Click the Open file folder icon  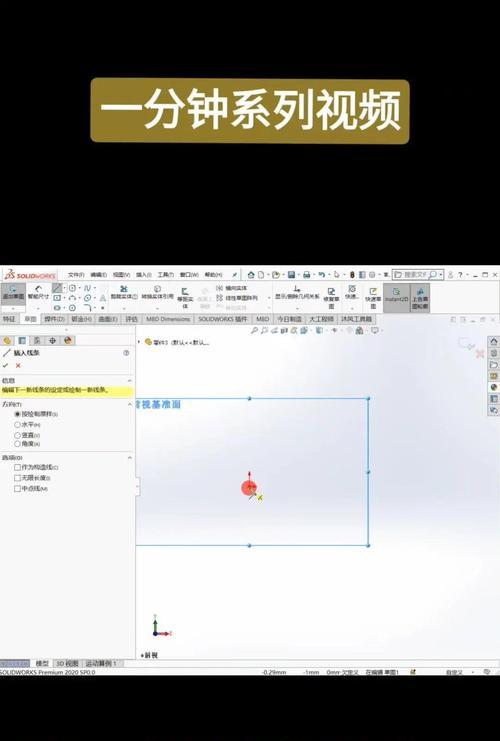click(276, 275)
